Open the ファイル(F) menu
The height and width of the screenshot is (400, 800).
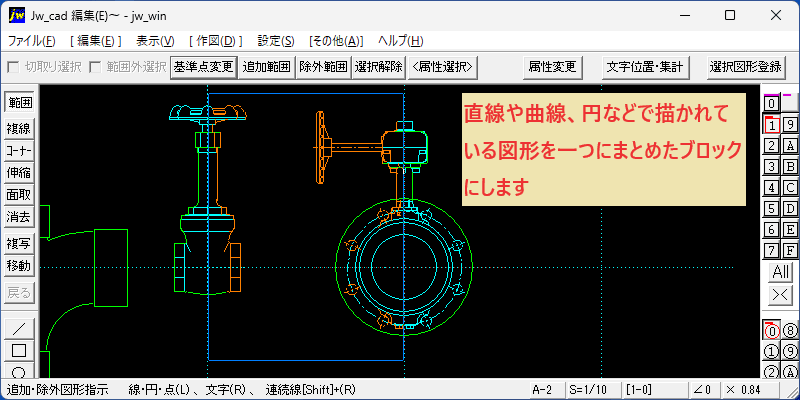pyautogui.click(x=32, y=41)
